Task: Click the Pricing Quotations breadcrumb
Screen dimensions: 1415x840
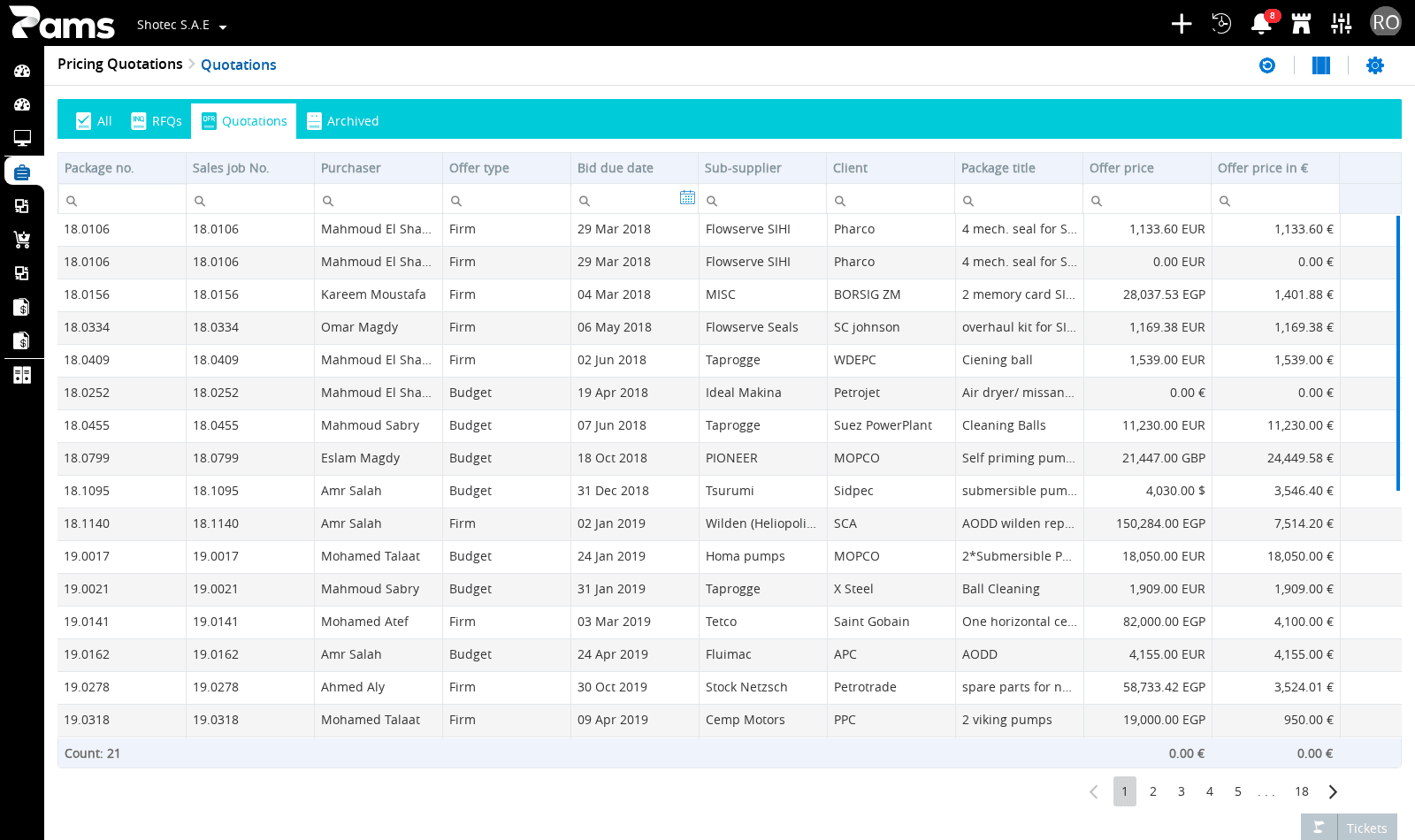Action: point(120,65)
